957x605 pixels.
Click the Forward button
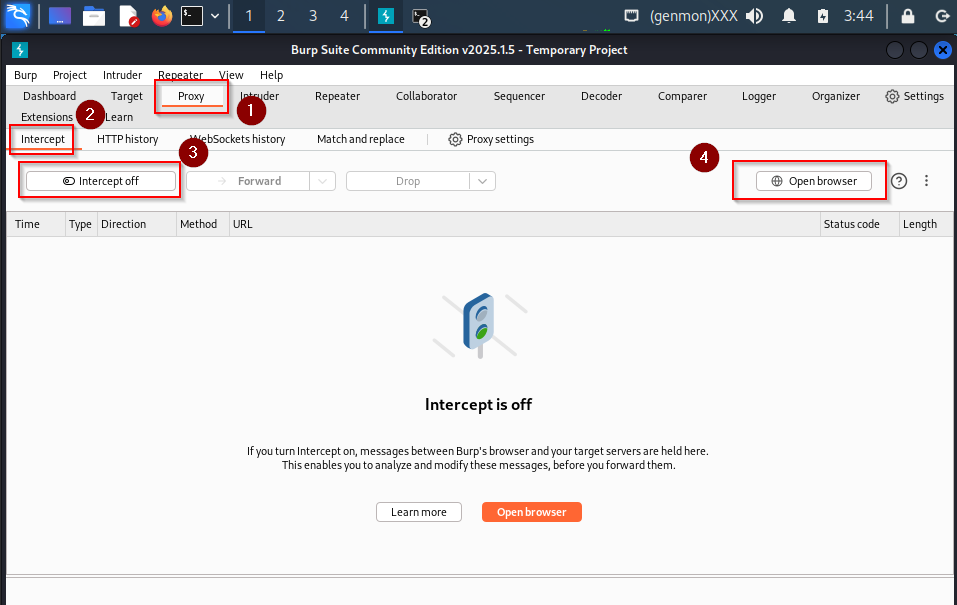tap(248, 181)
